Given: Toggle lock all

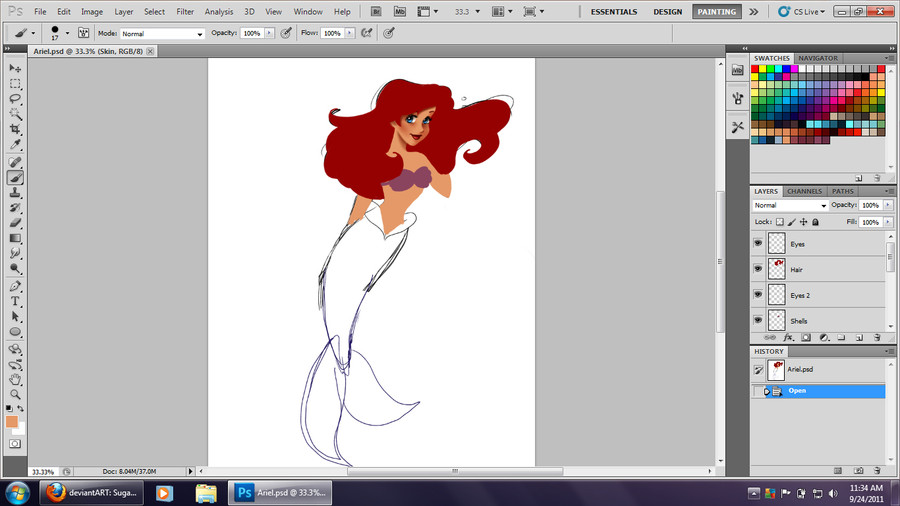Looking at the screenshot, I should click(x=816, y=222).
